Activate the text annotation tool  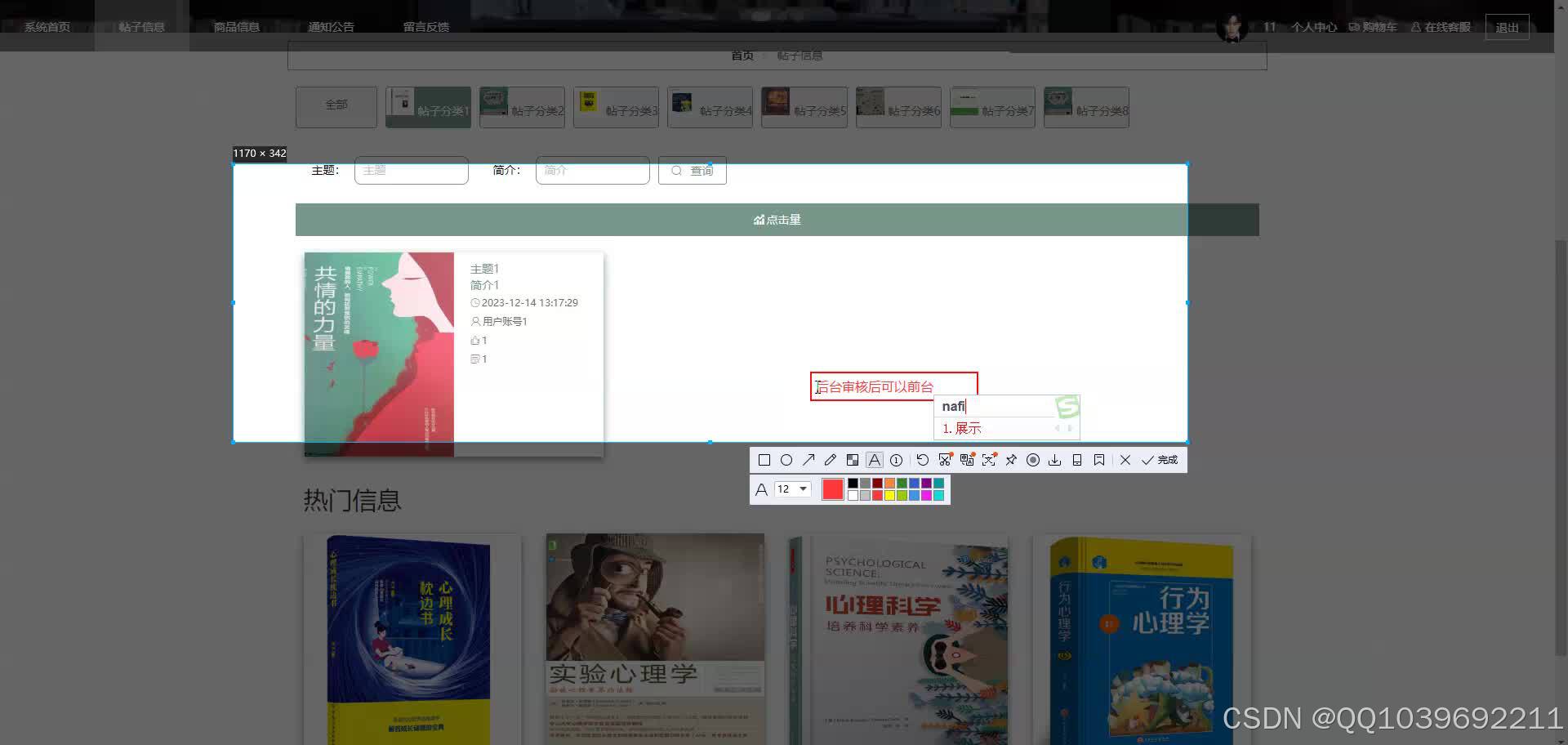(875, 459)
